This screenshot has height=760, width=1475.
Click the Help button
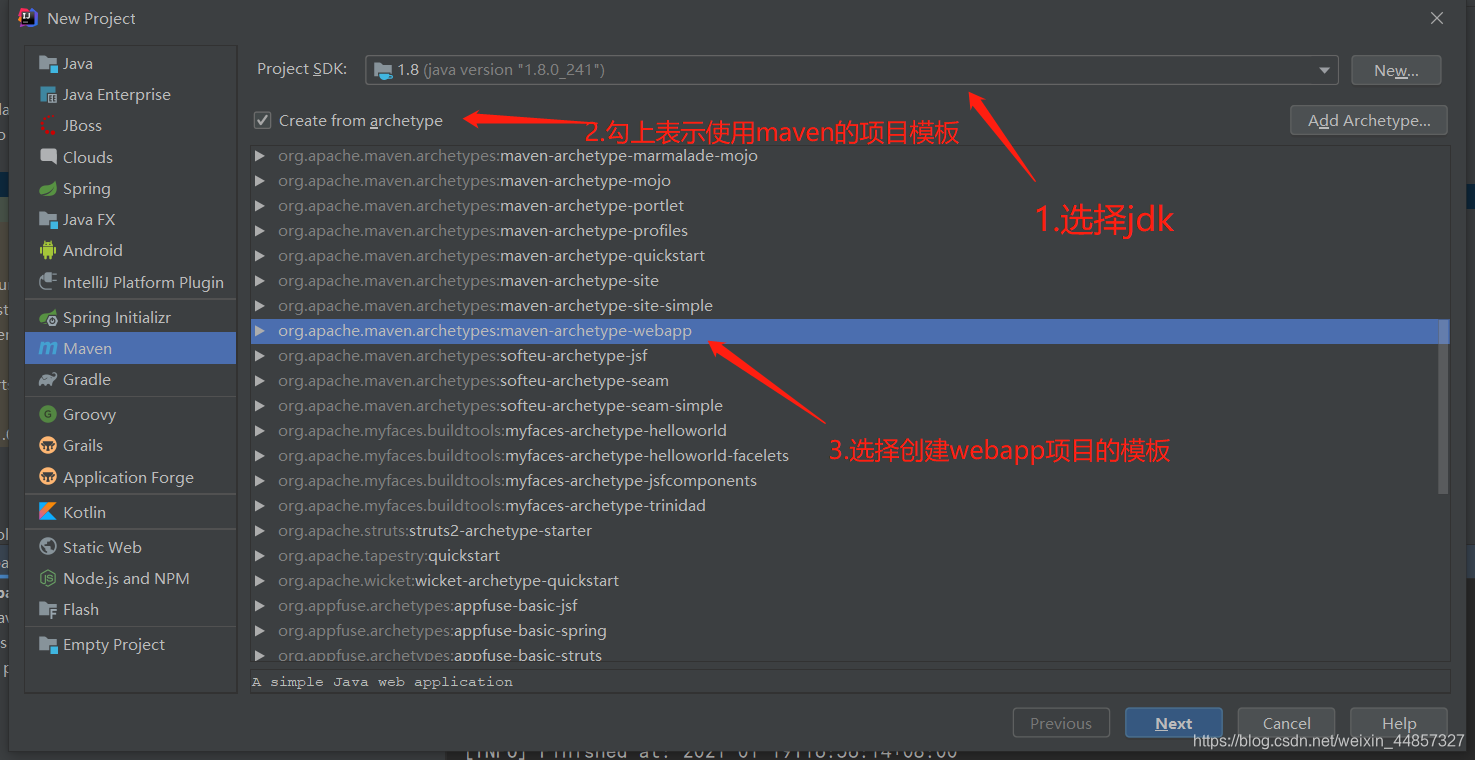[1399, 723]
